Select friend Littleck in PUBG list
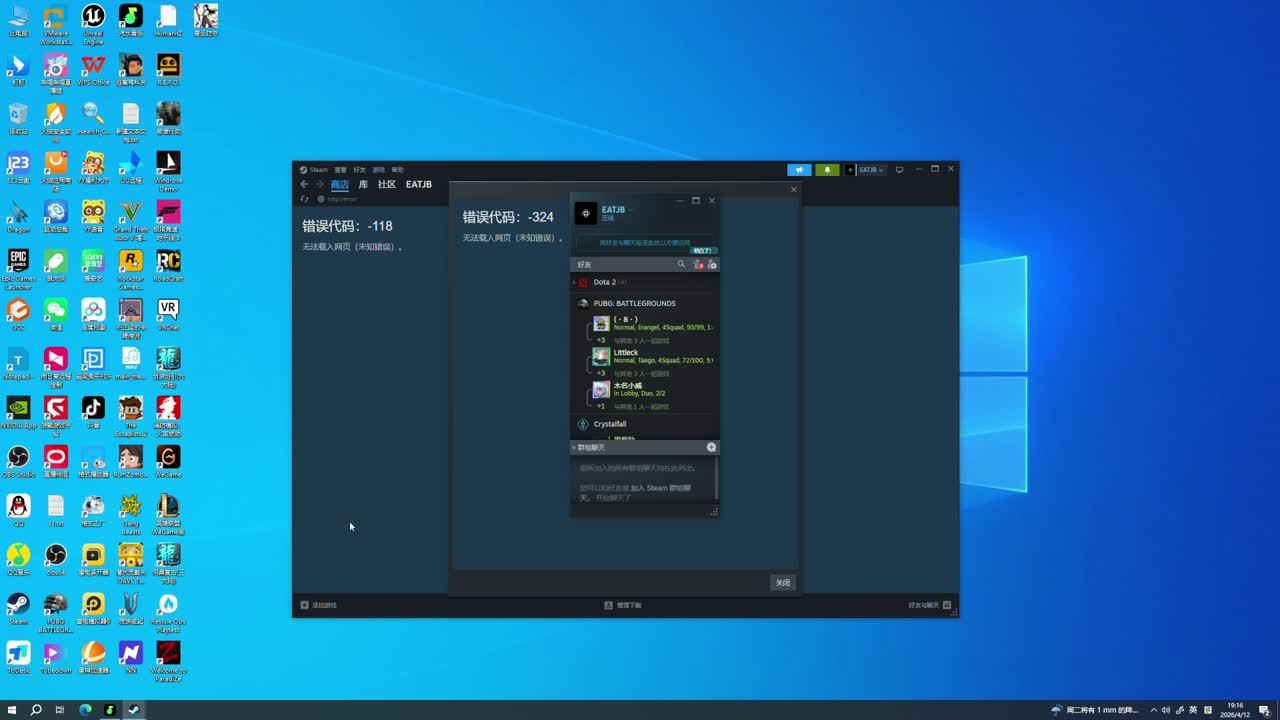1280x720 pixels. [x=626, y=353]
